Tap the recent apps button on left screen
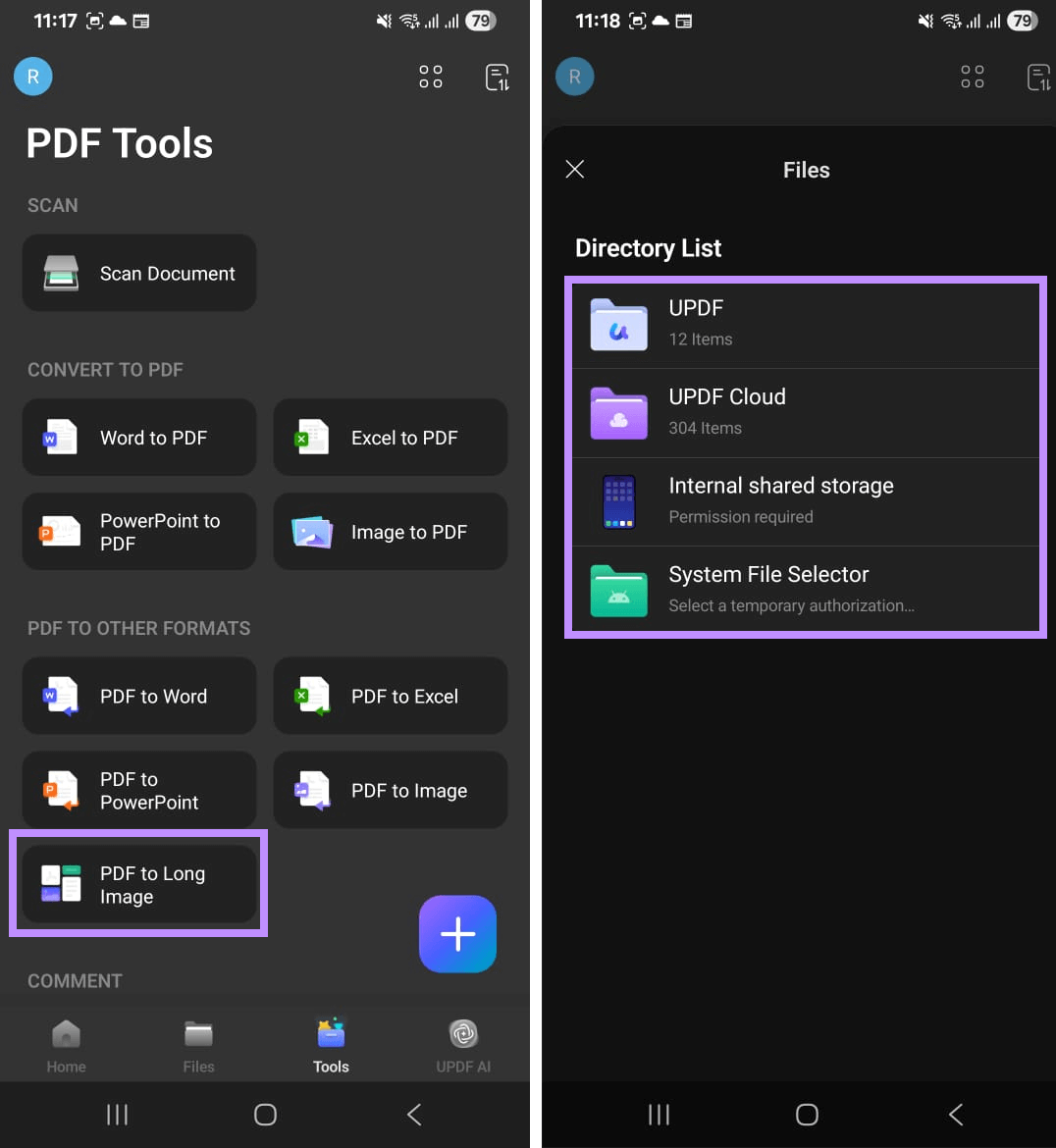Image resolution: width=1056 pixels, height=1148 pixels. (x=117, y=1115)
